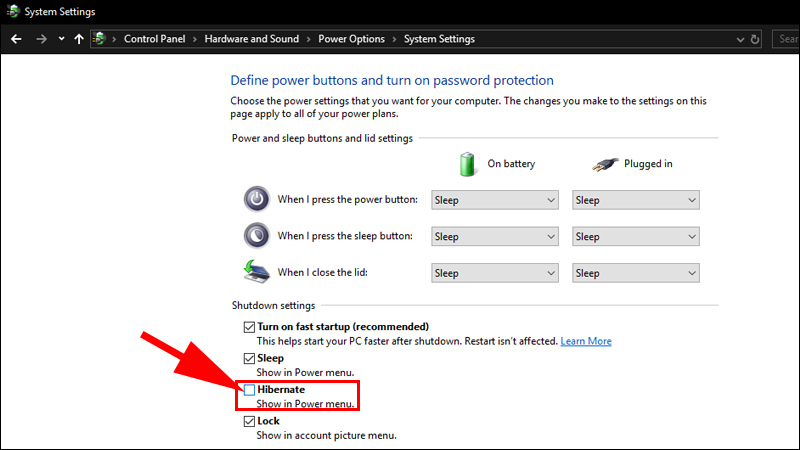Image resolution: width=800 pixels, height=450 pixels.
Task: Toggle Turn on fast startup checkbox
Action: pos(249,327)
